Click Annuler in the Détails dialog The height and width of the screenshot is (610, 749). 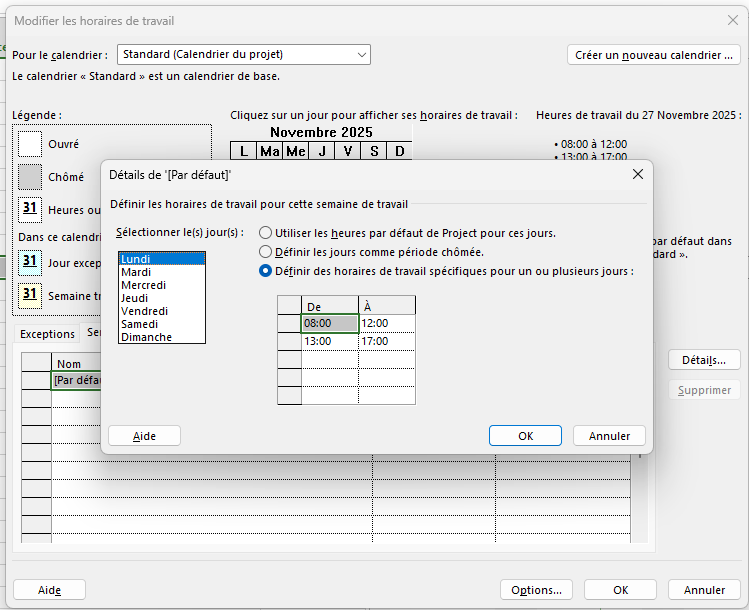[609, 436]
